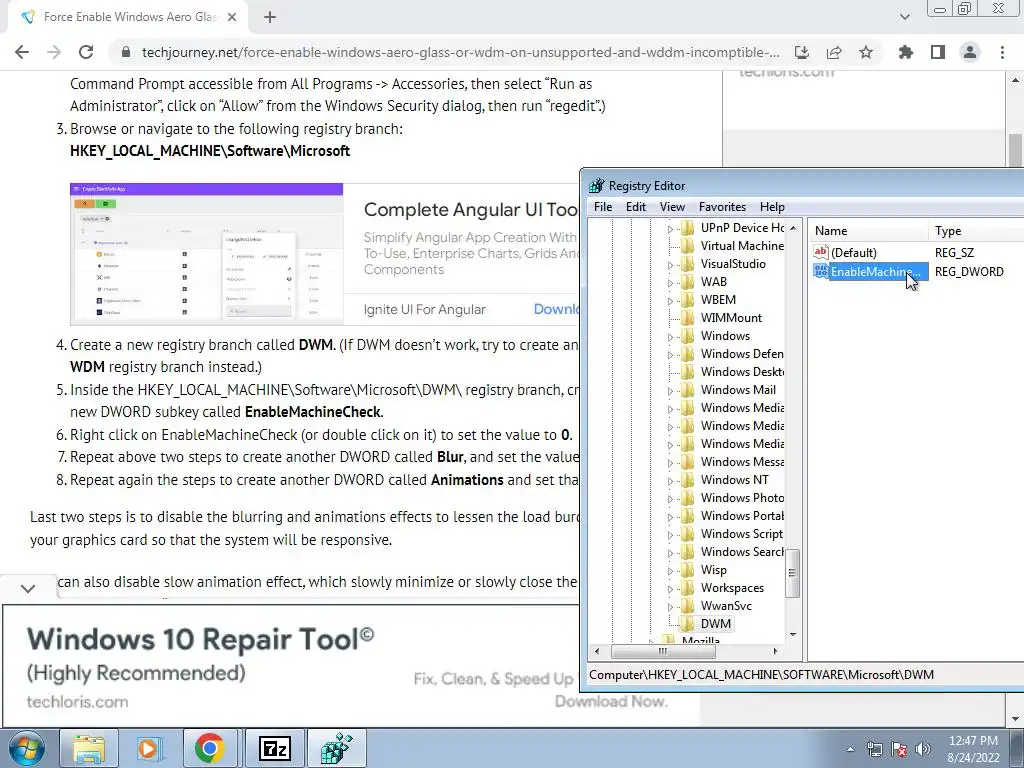Viewport: 1024px width, 768px height.
Task: Click the volume speaker tray icon
Action: tap(923, 749)
